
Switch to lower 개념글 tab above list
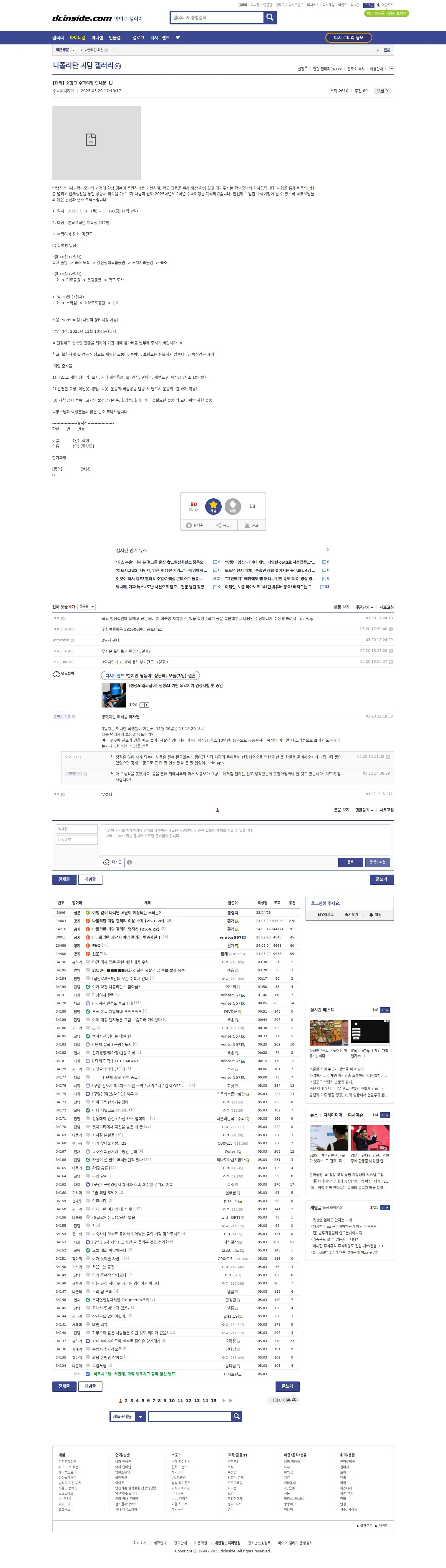click(90, 880)
